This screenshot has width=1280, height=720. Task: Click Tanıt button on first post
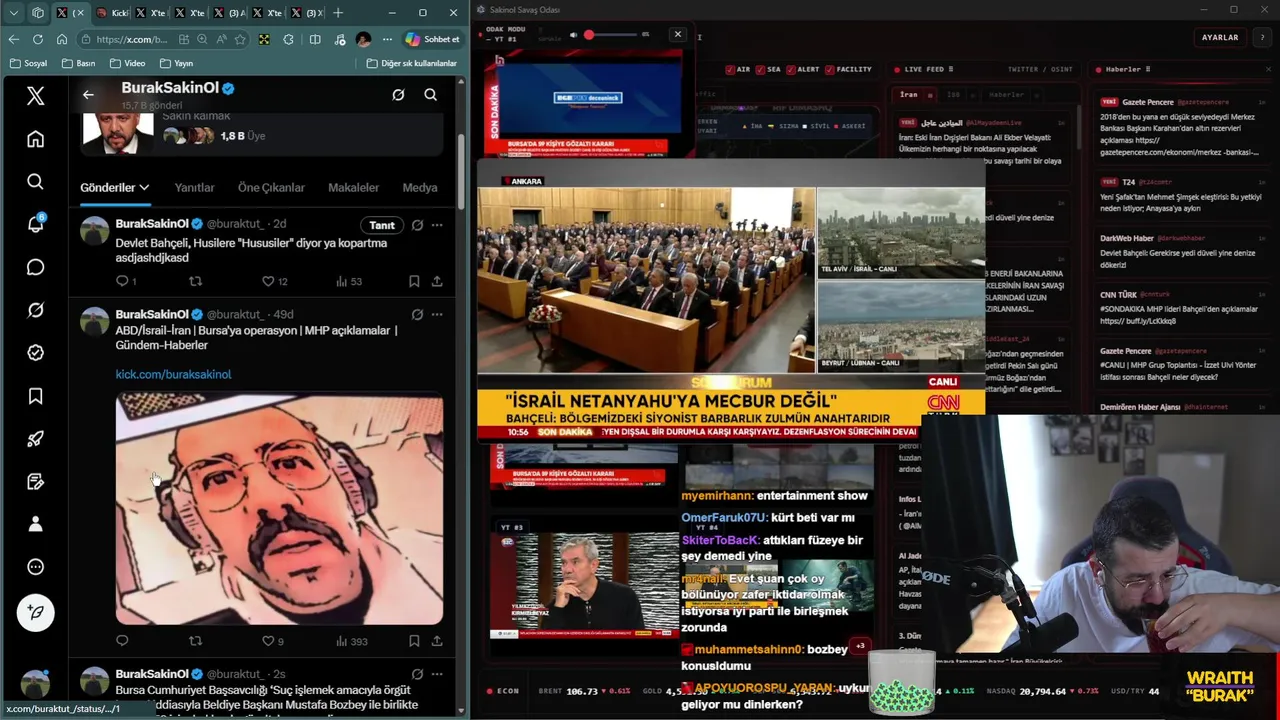382,225
